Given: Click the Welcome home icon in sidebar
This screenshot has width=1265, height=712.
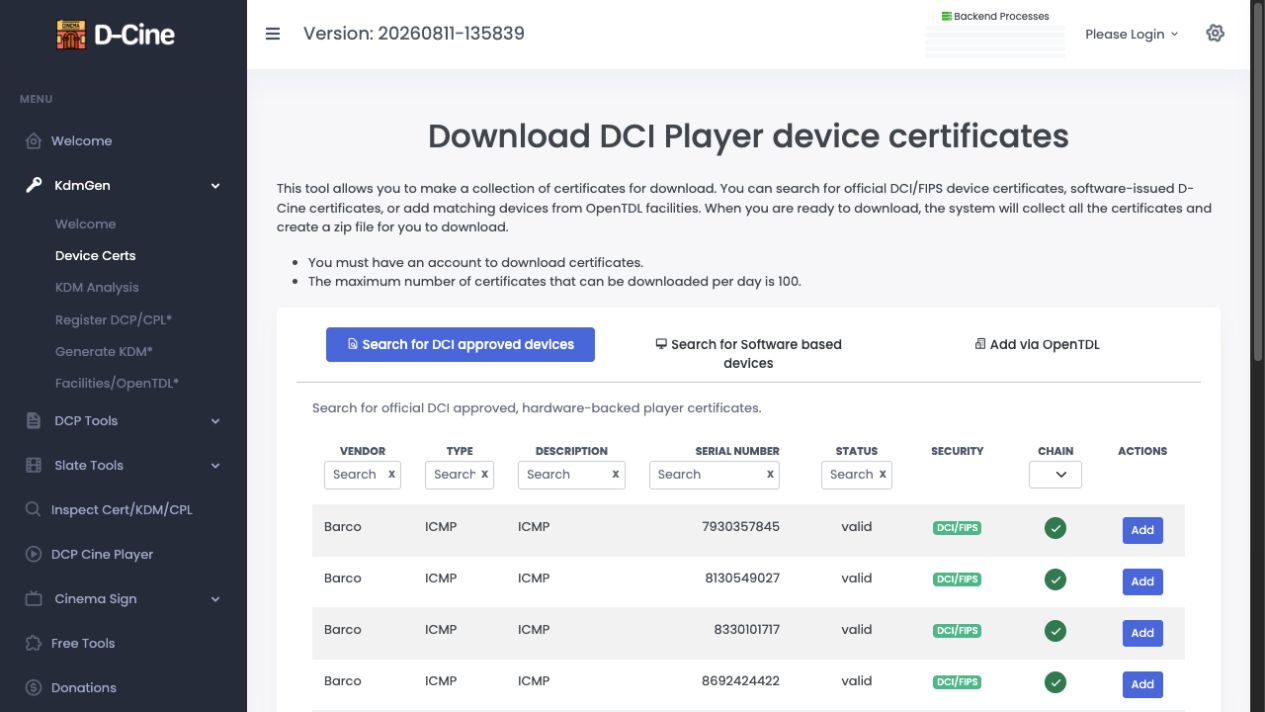Looking at the screenshot, I should point(33,141).
